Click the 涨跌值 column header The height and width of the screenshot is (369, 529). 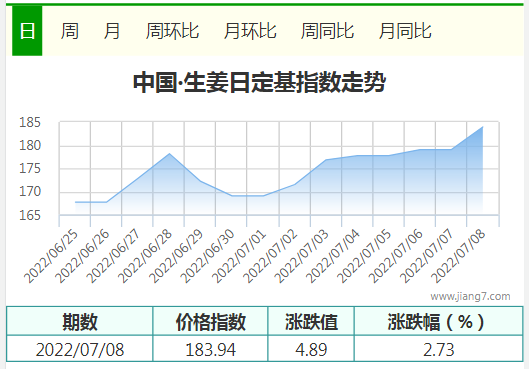pyautogui.click(x=311, y=321)
